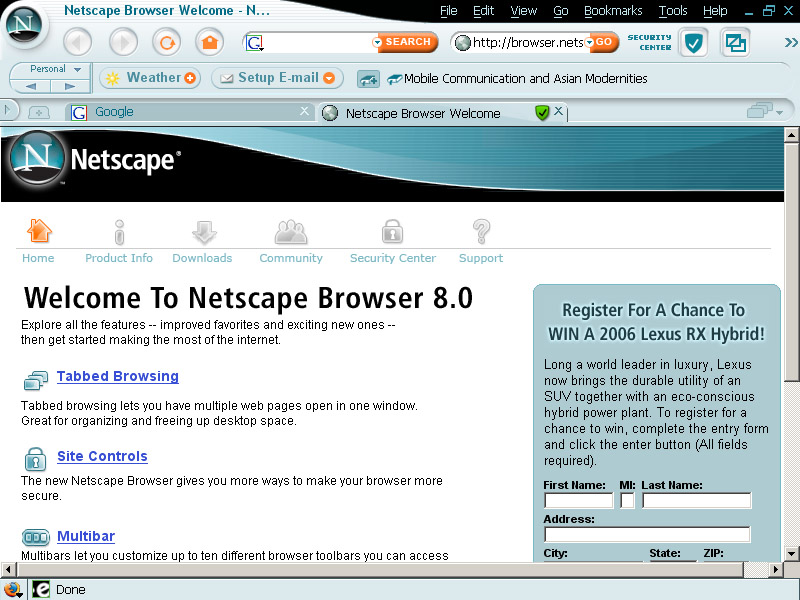The height and width of the screenshot is (600, 800).
Task: Go to the Home page toolbar button
Action: [x=209, y=42]
